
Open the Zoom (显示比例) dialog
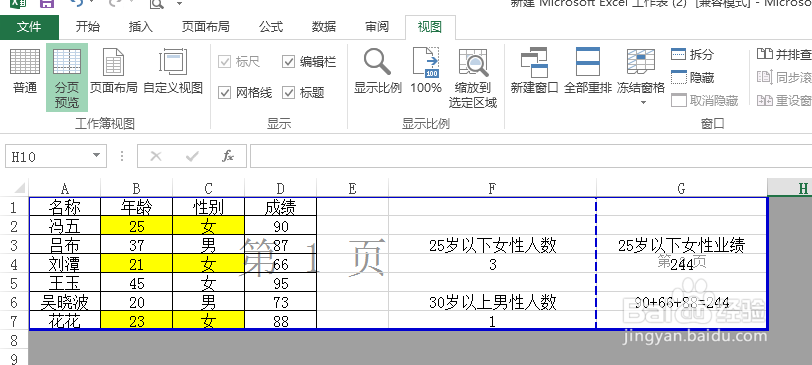(x=378, y=72)
